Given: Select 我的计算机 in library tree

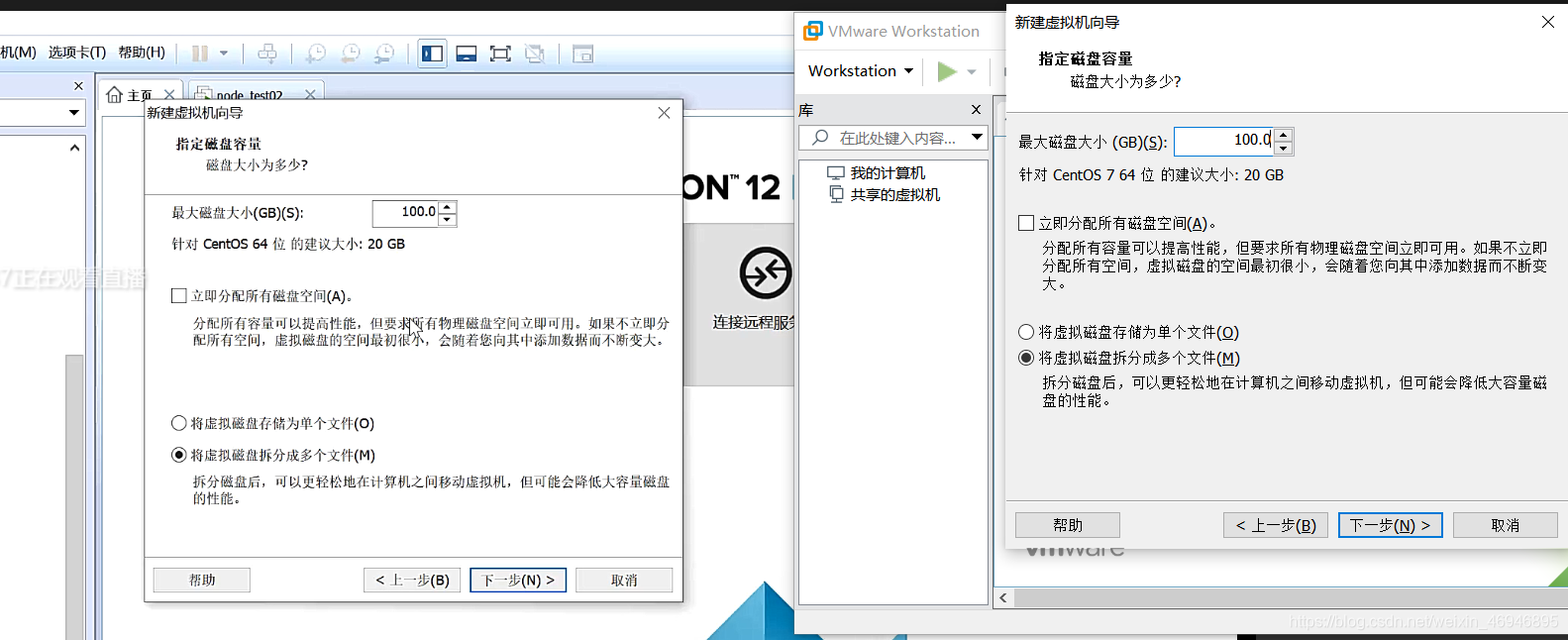Looking at the screenshot, I should point(888,172).
